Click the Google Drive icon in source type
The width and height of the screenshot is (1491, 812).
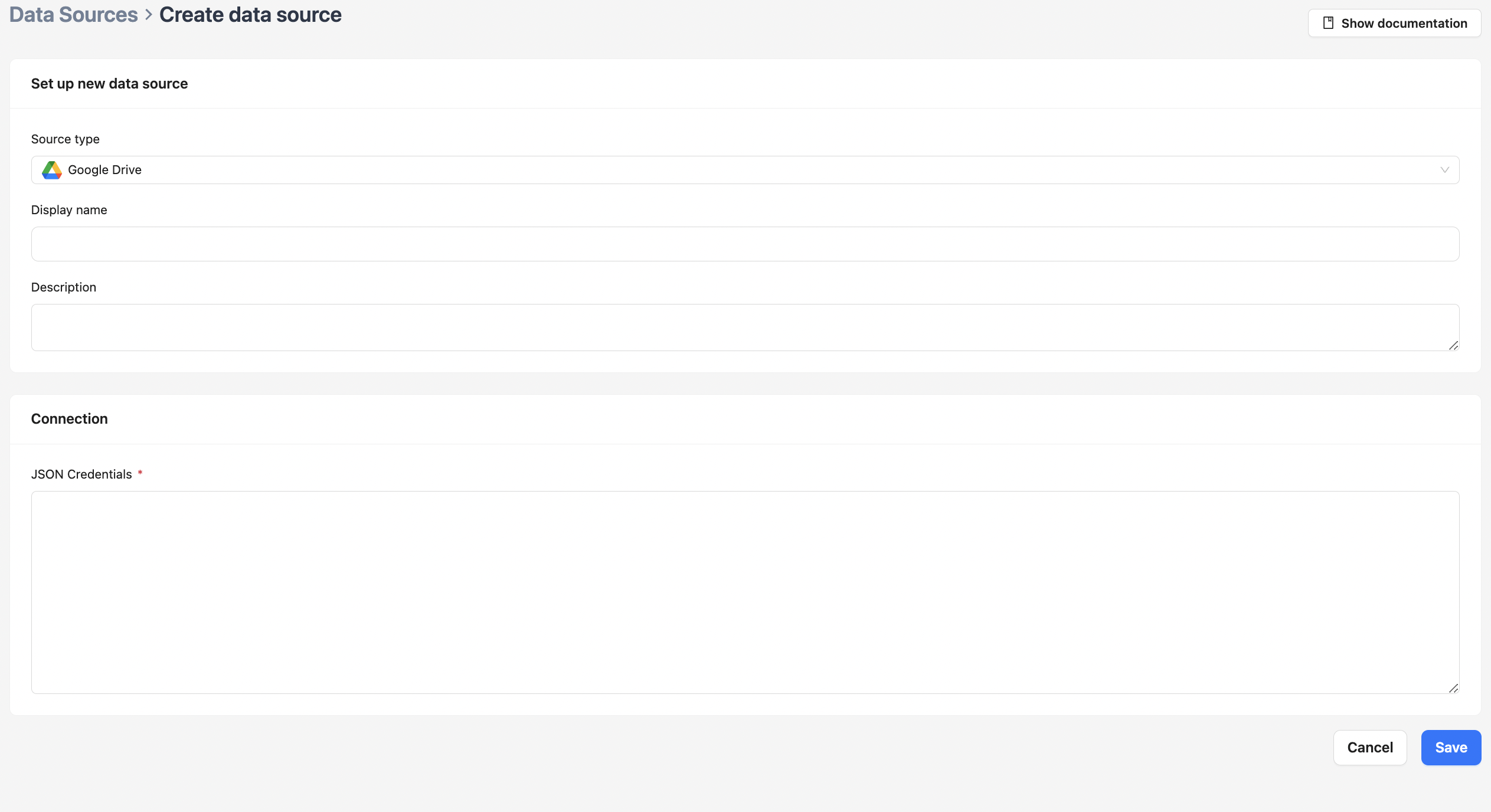pyautogui.click(x=51, y=170)
